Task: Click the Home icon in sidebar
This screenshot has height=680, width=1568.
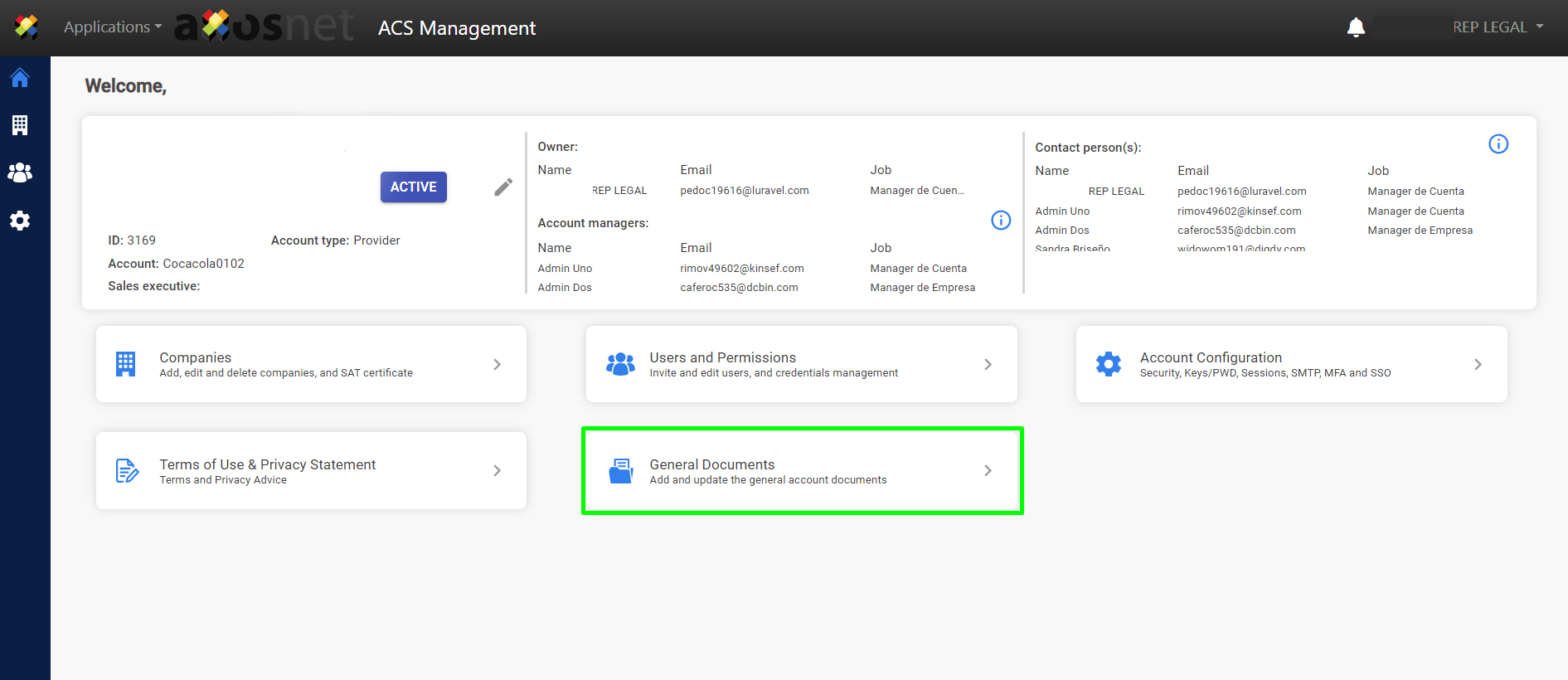Action: tap(20, 78)
